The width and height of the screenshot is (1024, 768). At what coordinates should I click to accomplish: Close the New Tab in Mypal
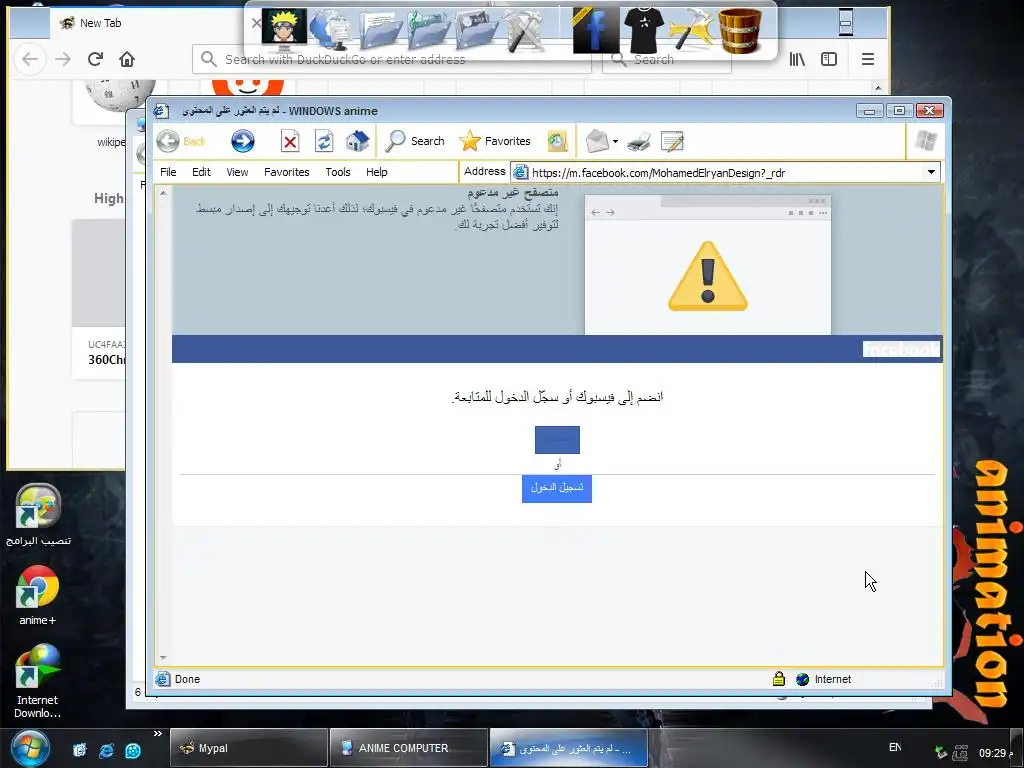(x=256, y=23)
